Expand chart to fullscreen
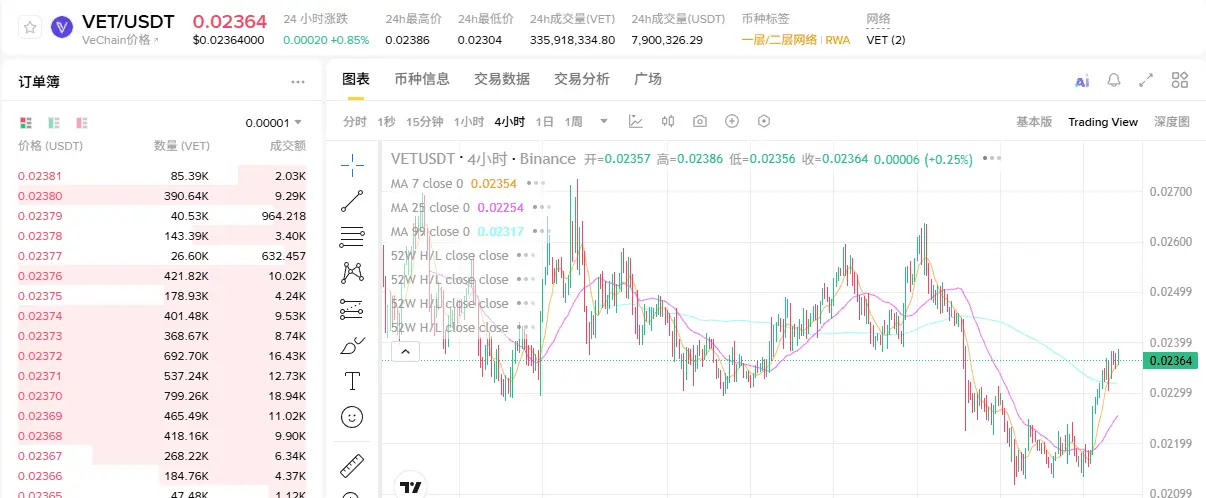 [1147, 80]
